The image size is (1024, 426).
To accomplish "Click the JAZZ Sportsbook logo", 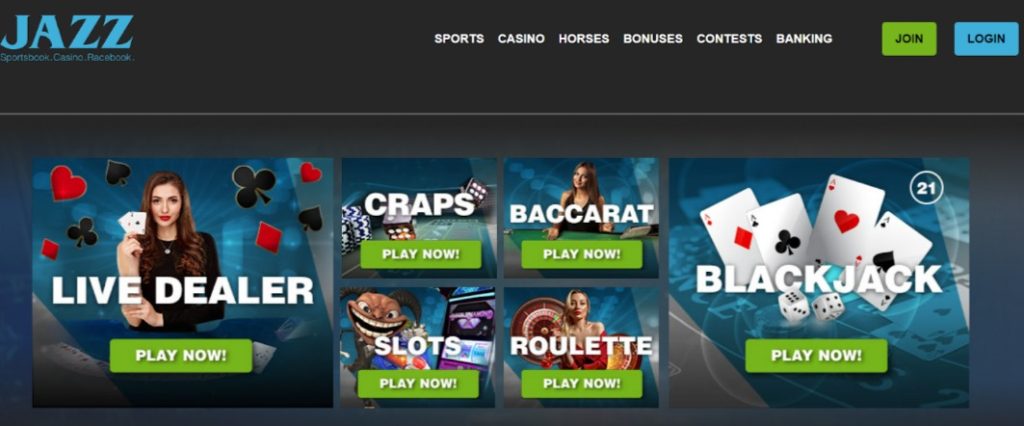I will [x=67, y=39].
